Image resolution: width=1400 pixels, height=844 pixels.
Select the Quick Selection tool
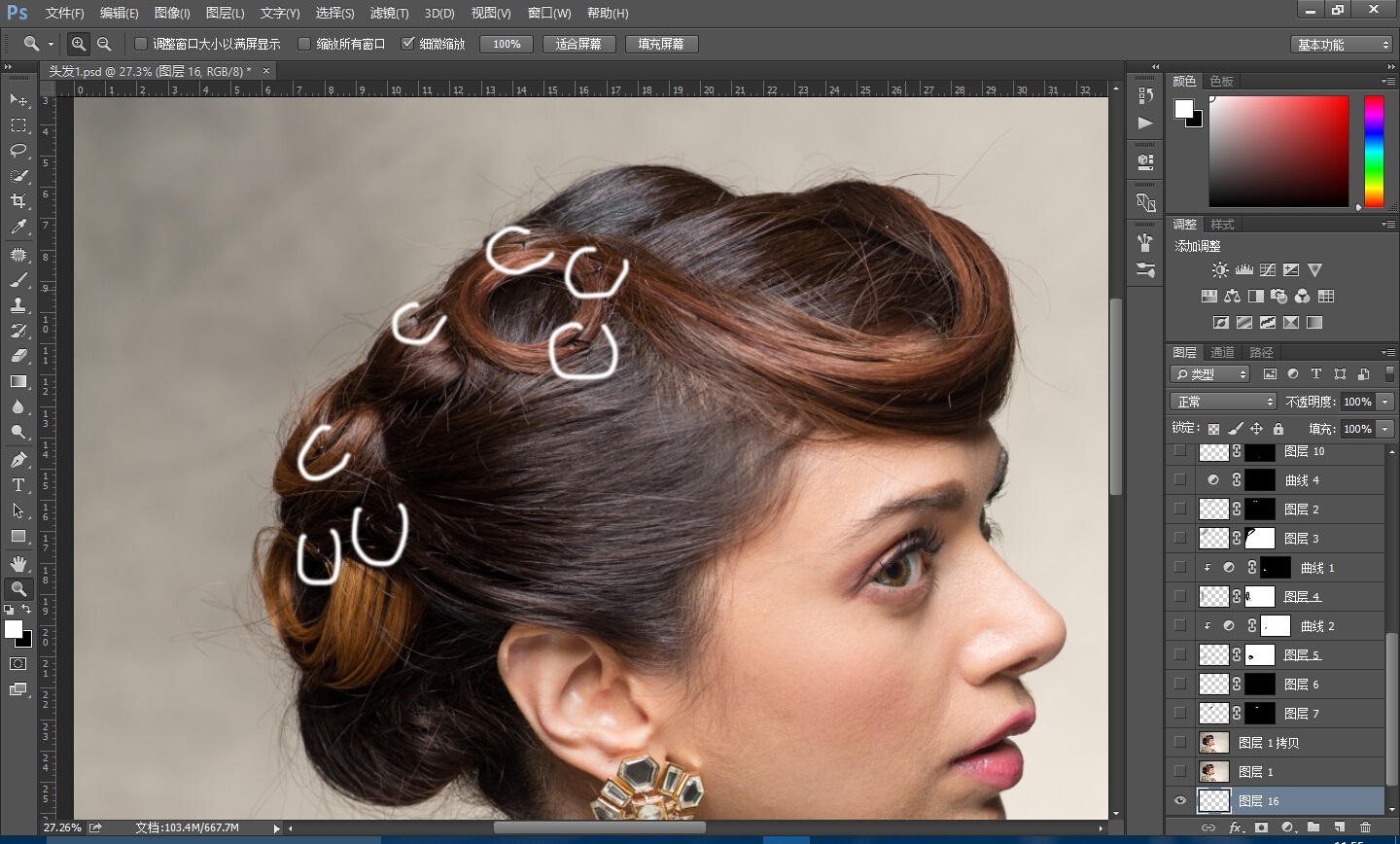tap(18, 176)
